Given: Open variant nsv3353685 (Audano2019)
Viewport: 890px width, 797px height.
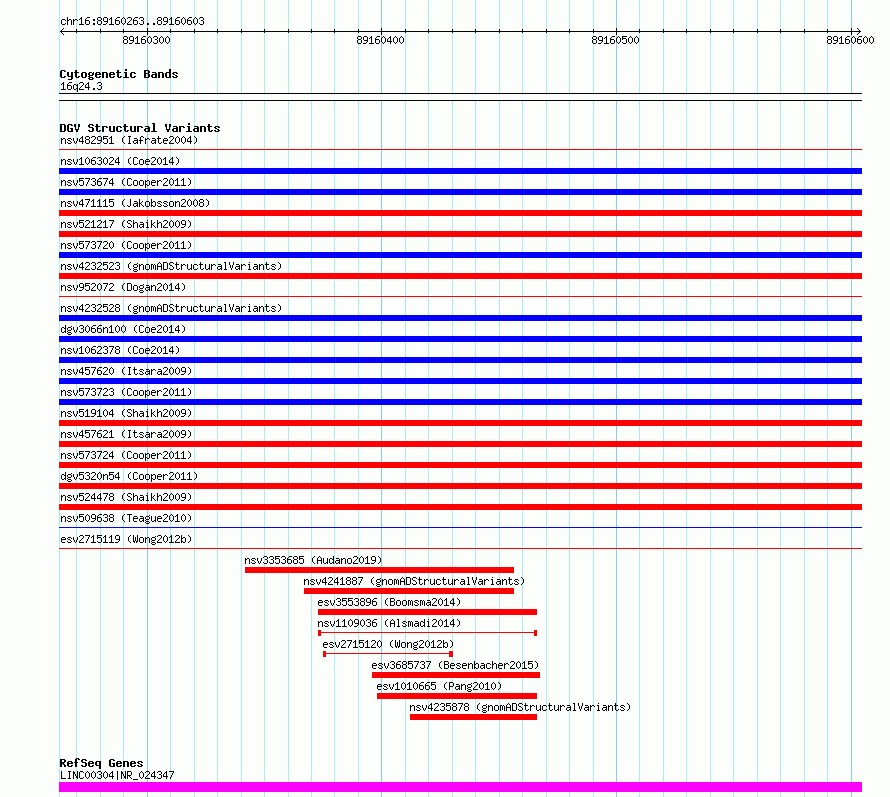Looking at the screenshot, I should pyautogui.click(x=313, y=561).
